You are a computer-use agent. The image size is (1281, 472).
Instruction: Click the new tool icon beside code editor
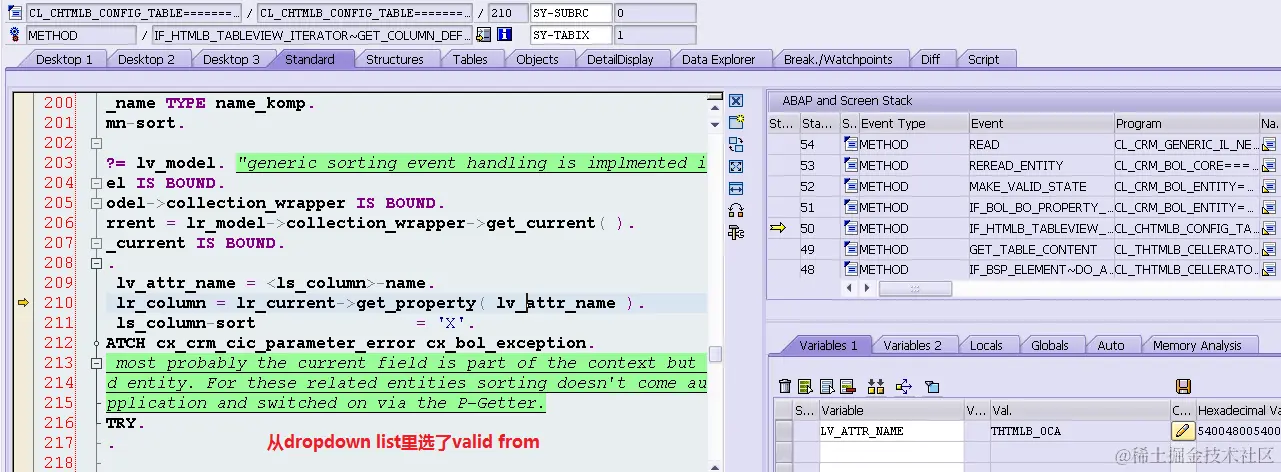click(x=736, y=122)
